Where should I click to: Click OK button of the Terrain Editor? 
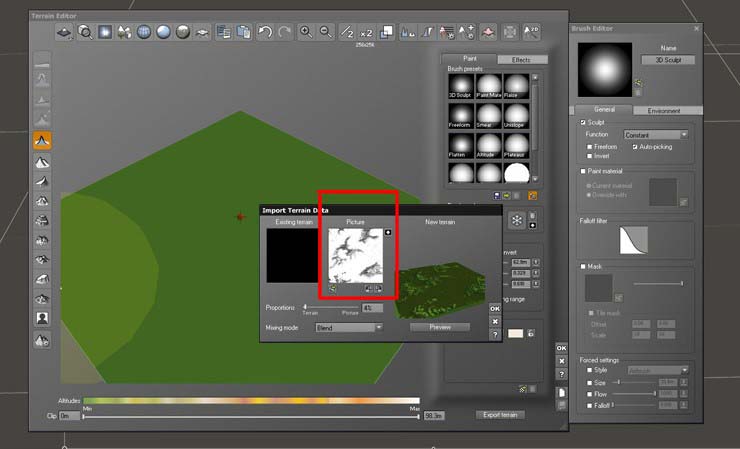click(562, 348)
